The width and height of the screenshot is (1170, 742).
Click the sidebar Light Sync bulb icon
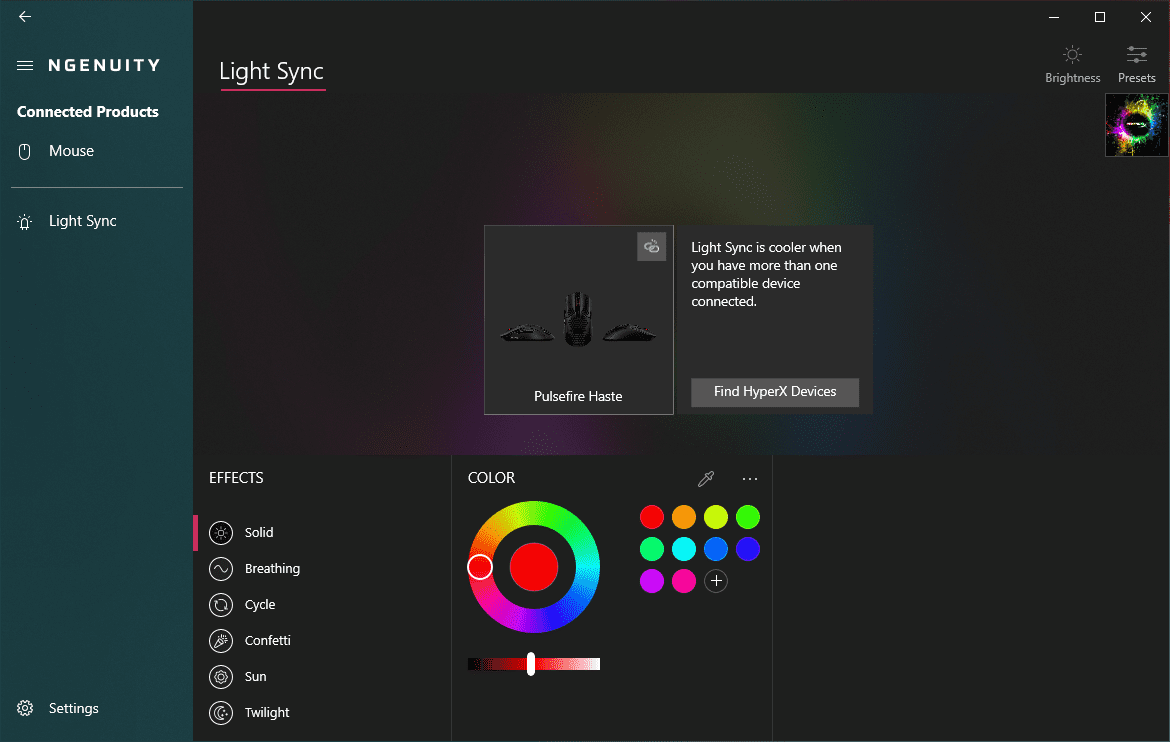tap(25, 222)
